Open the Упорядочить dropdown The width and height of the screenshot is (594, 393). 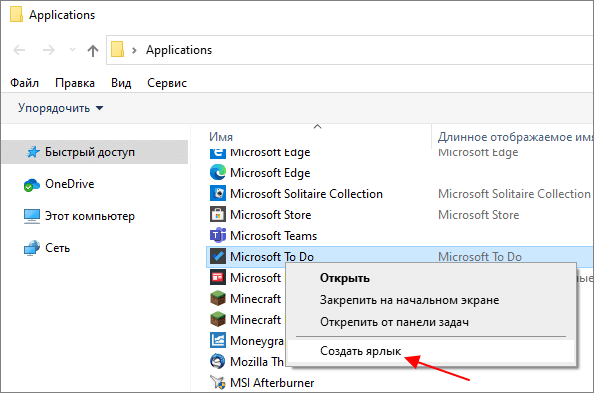click(x=61, y=108)
